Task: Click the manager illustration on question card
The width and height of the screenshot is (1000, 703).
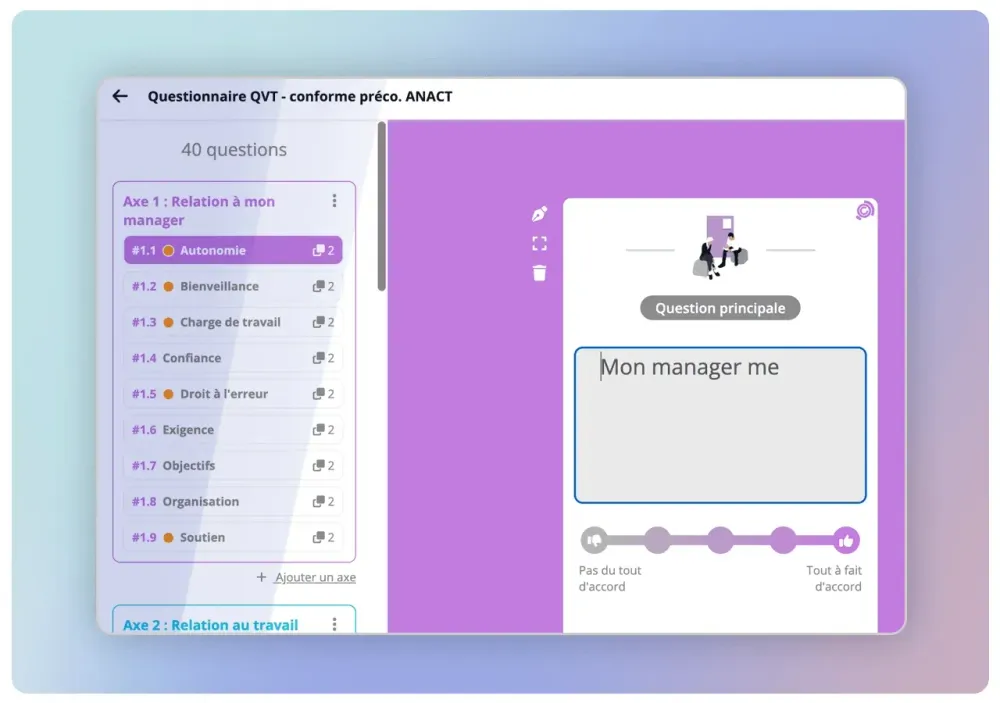Action: 720,248
